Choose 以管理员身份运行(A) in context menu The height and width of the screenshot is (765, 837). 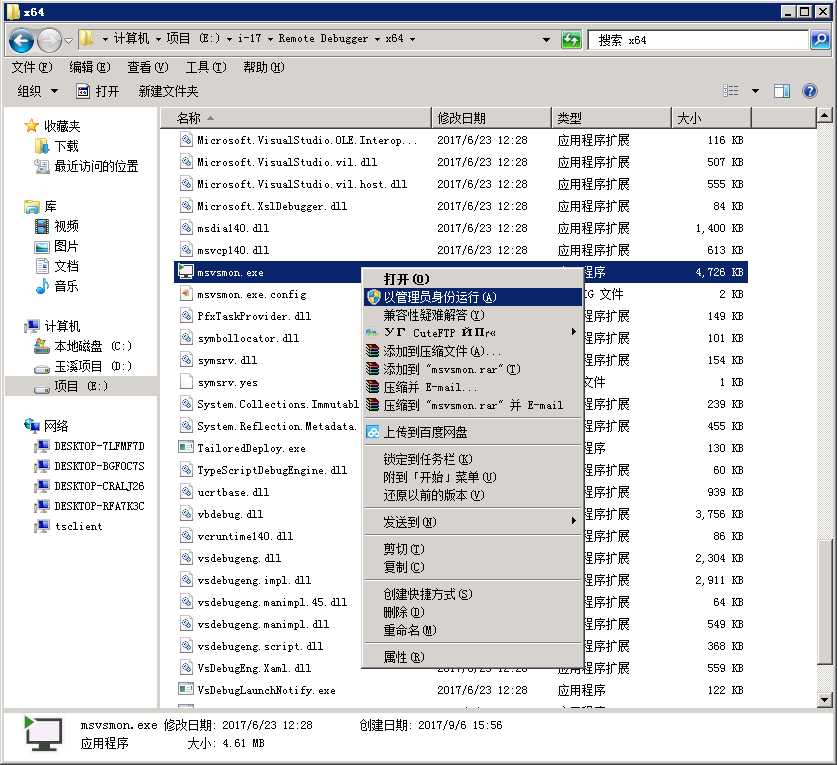[x=472, y=297]
